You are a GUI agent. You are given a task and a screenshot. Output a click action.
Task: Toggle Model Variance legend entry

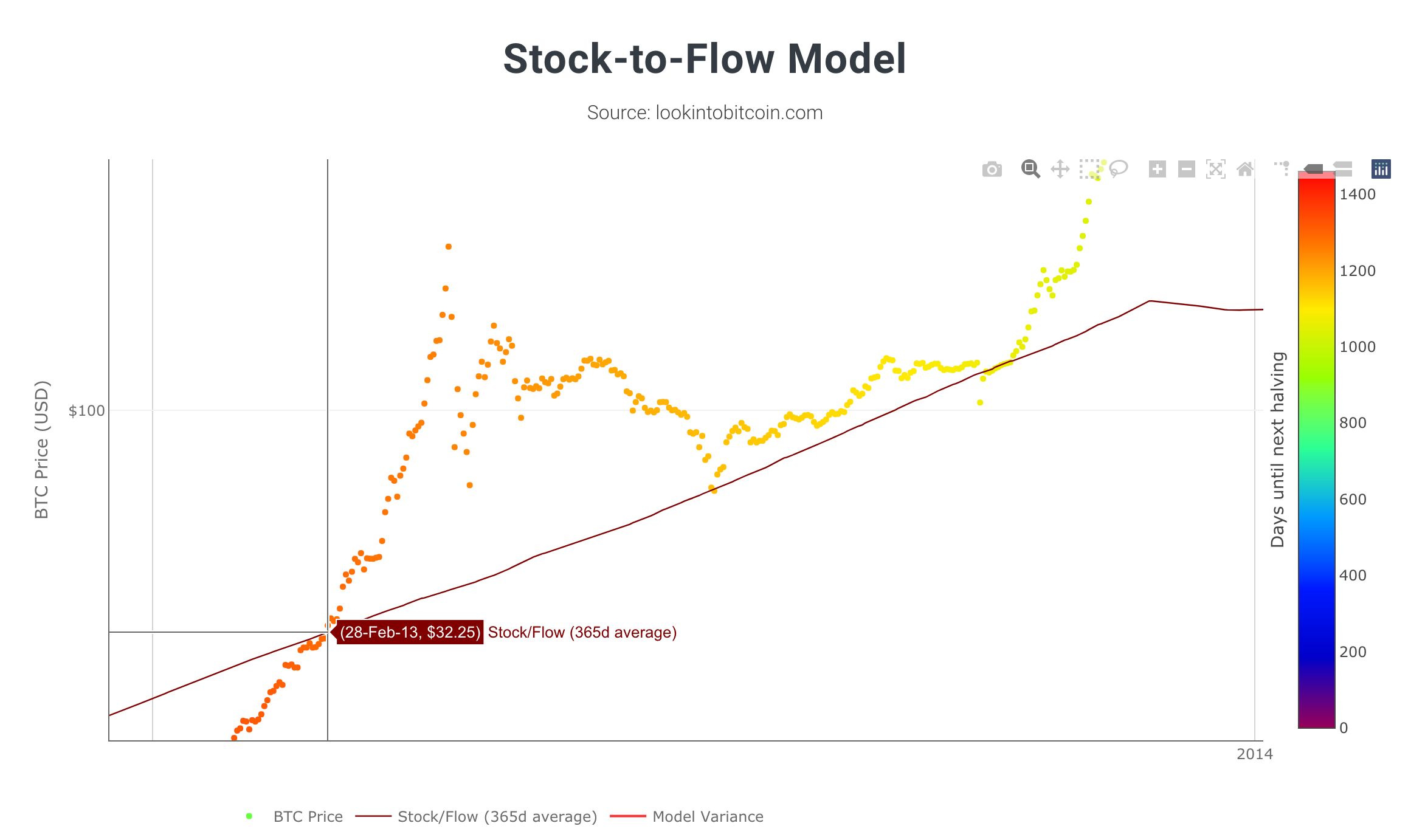[707, 816]
